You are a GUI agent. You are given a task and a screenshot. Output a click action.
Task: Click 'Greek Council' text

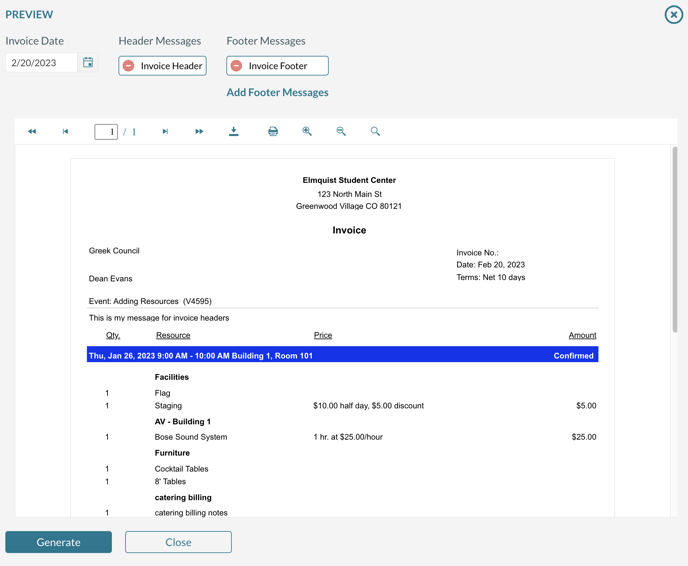[114, 251]
